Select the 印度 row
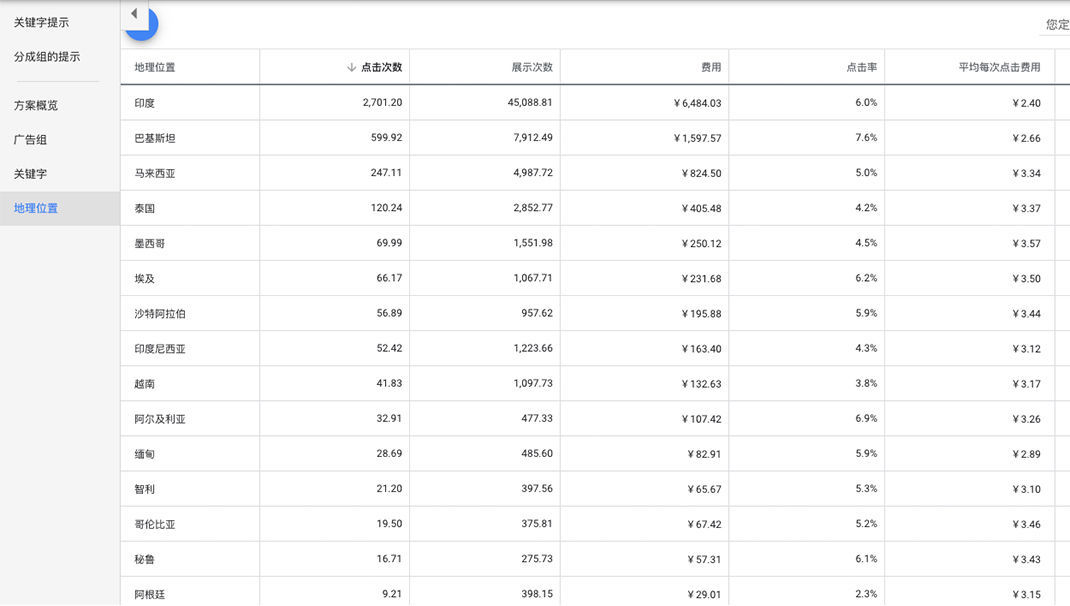1070x606 pixels. tap(145, 103)
